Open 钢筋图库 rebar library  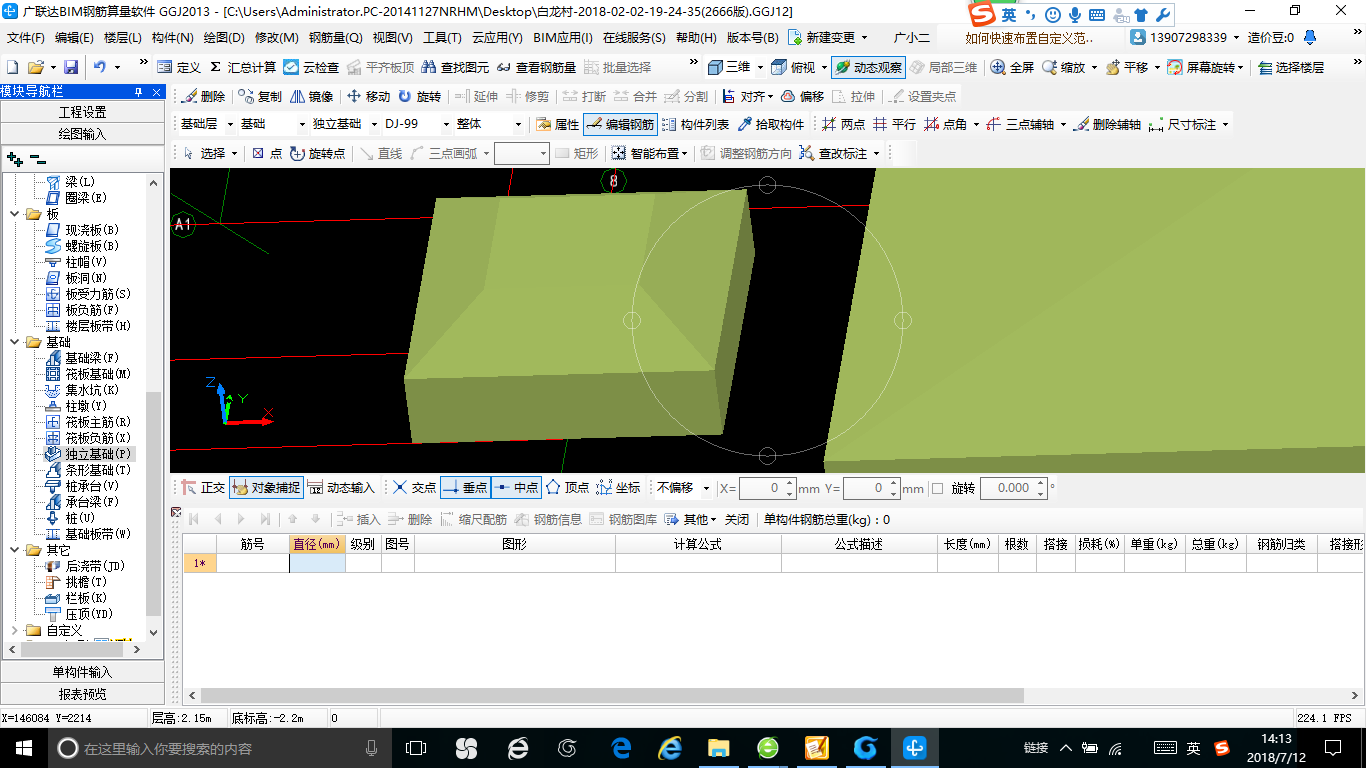(x=624, y=519)
